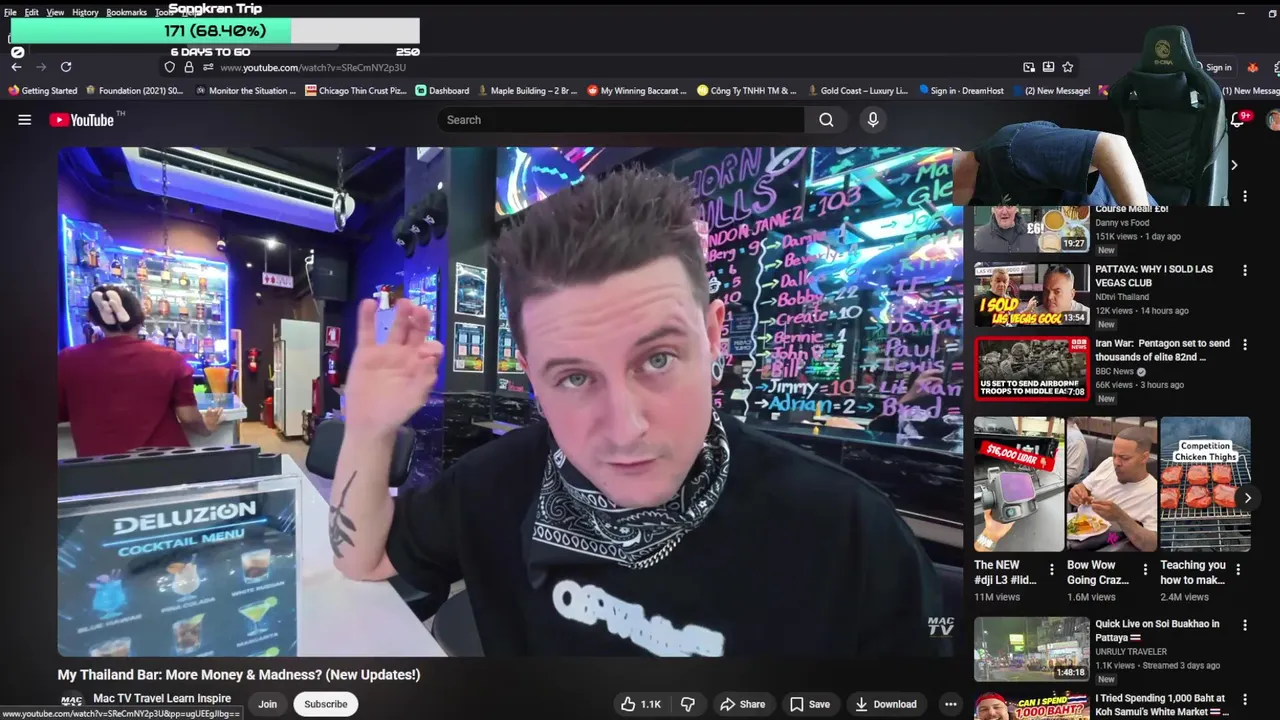Open Công Ty TNHH TM bookmark
The width and height of the screenshot is (1280, 720).
[x=747, y=91]
